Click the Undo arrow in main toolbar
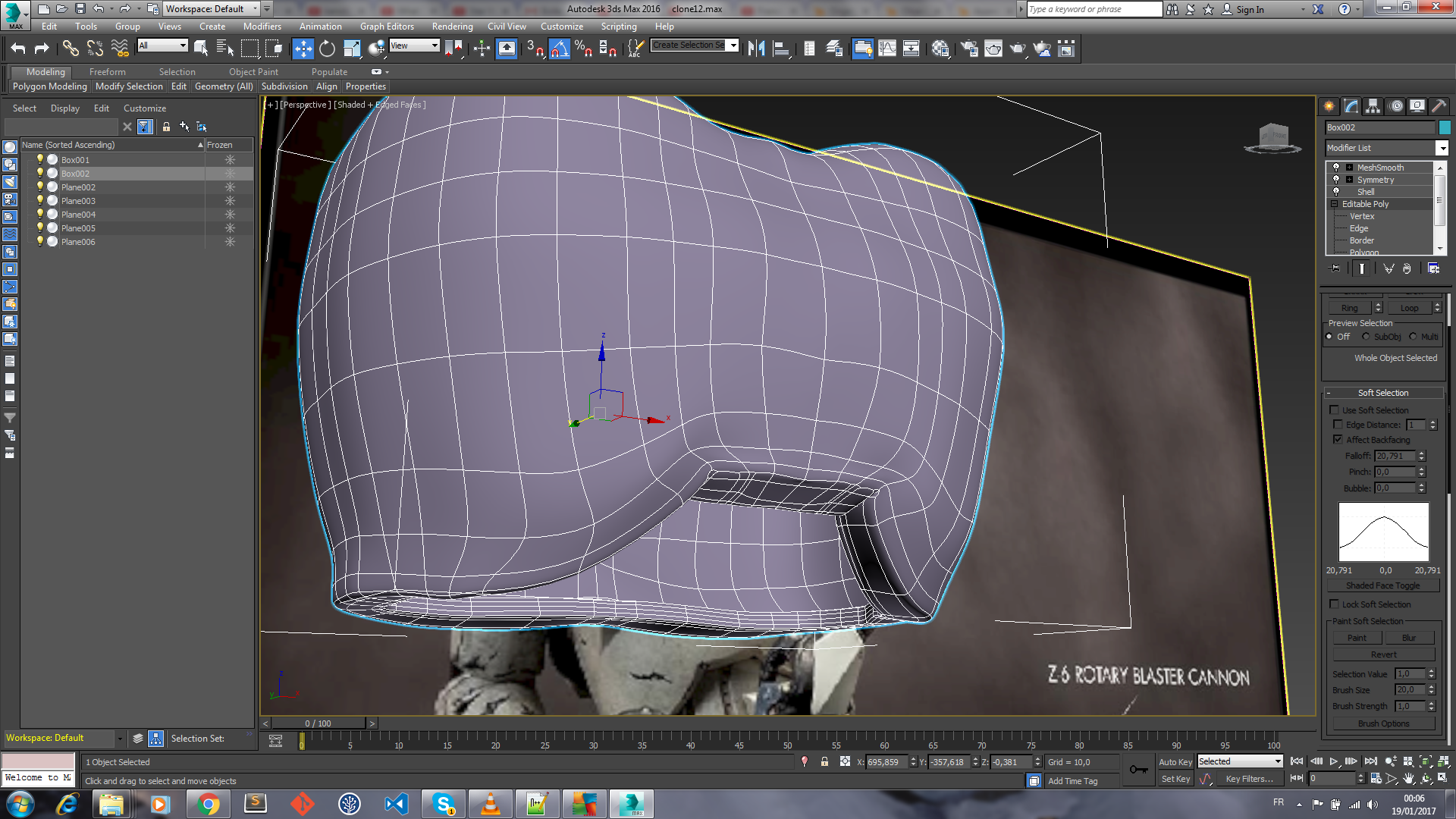Image resolution: width=1456 pixels, height=819 pixels. [18, 49]
